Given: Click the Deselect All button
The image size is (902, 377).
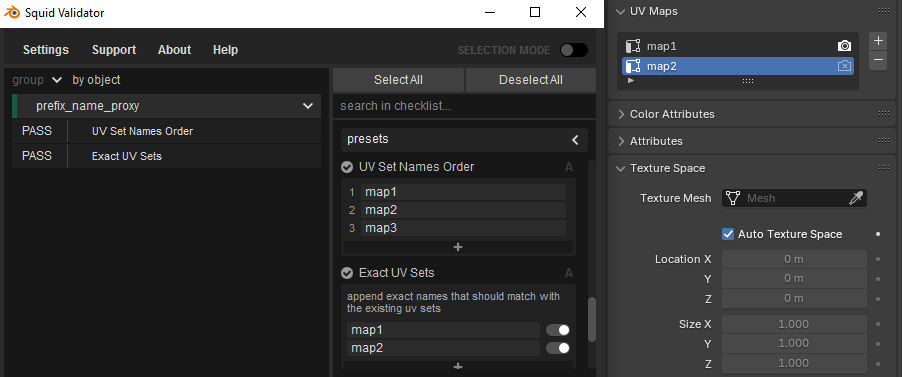Looking at the screenshot, I should pos(530,80).
